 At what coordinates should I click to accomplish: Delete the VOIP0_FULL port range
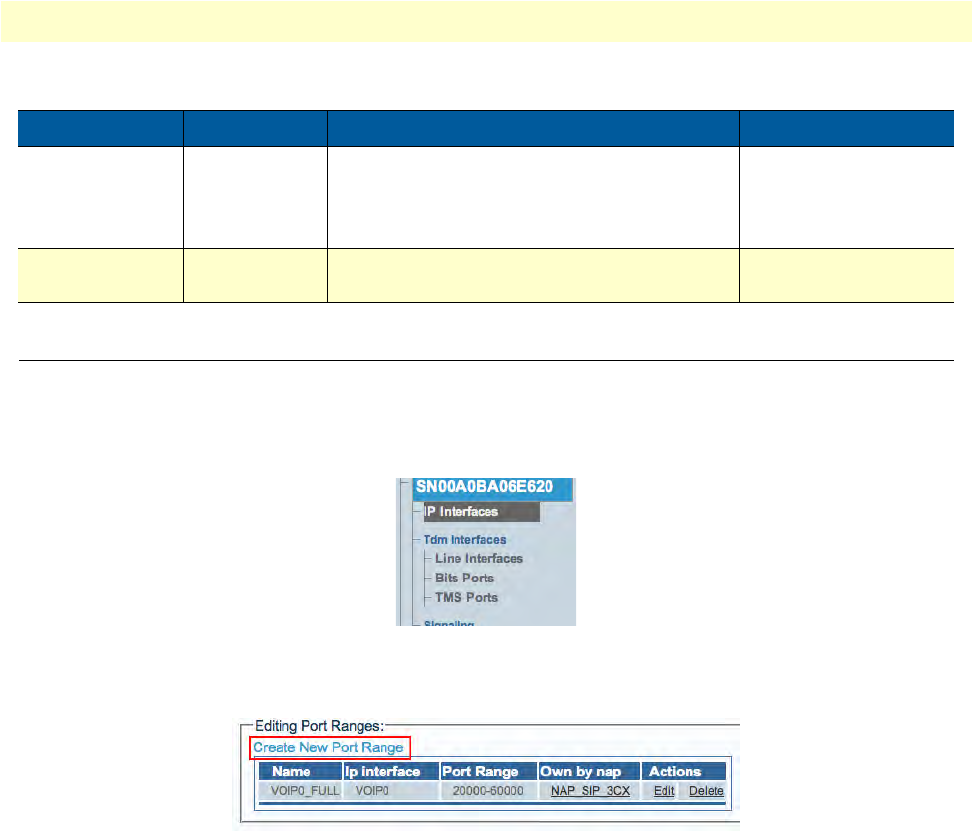coord(706,791)
